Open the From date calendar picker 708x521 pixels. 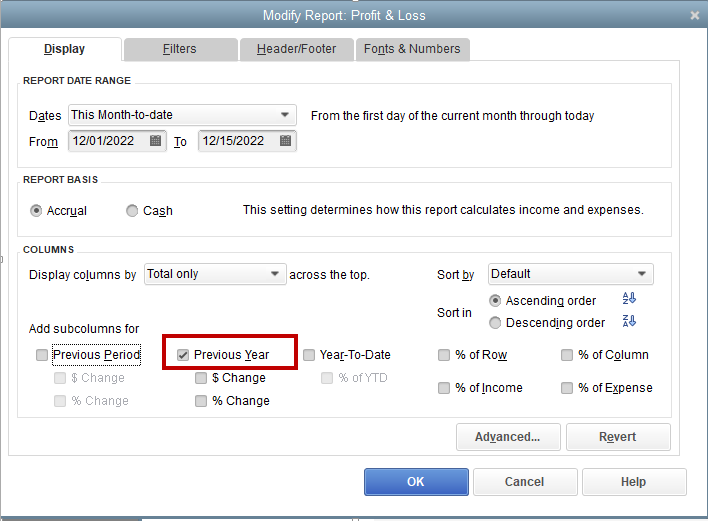pyautogui.click(x=155, y=141)
